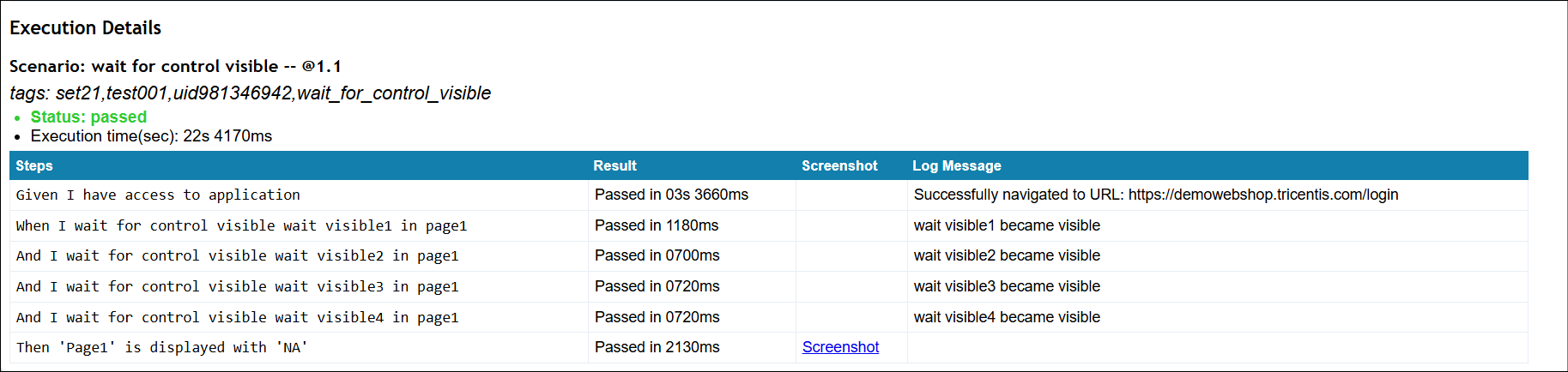
Task: Click the Result column header
Action: point(614,165)
